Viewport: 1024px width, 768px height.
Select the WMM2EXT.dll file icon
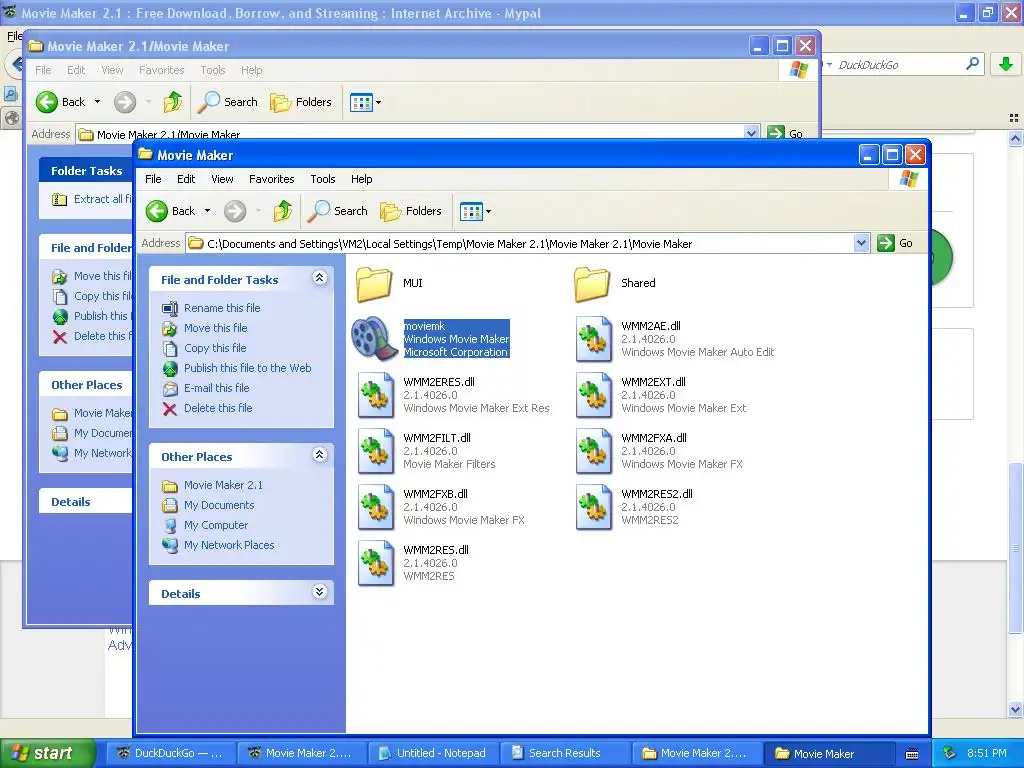[593, 394]
